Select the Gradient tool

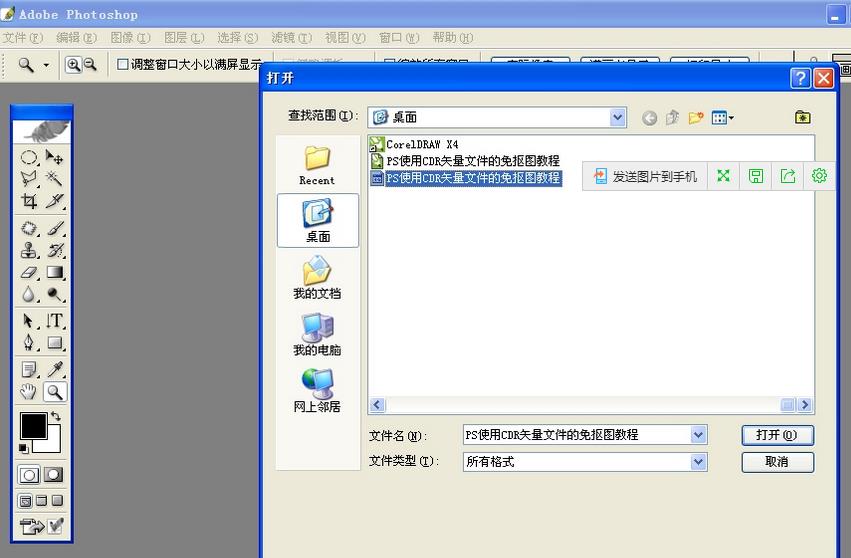pos(54,272)
